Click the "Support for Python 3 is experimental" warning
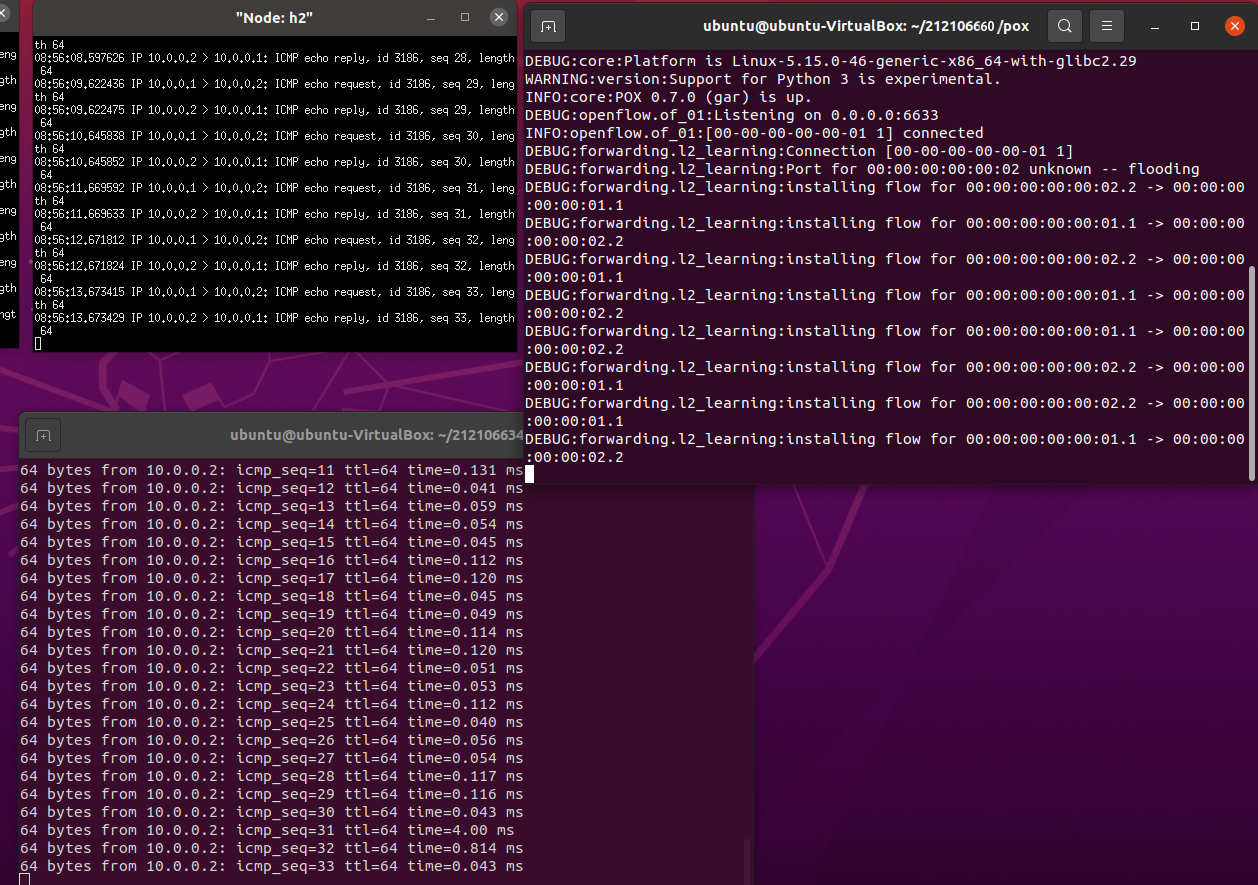 point(762,79)
